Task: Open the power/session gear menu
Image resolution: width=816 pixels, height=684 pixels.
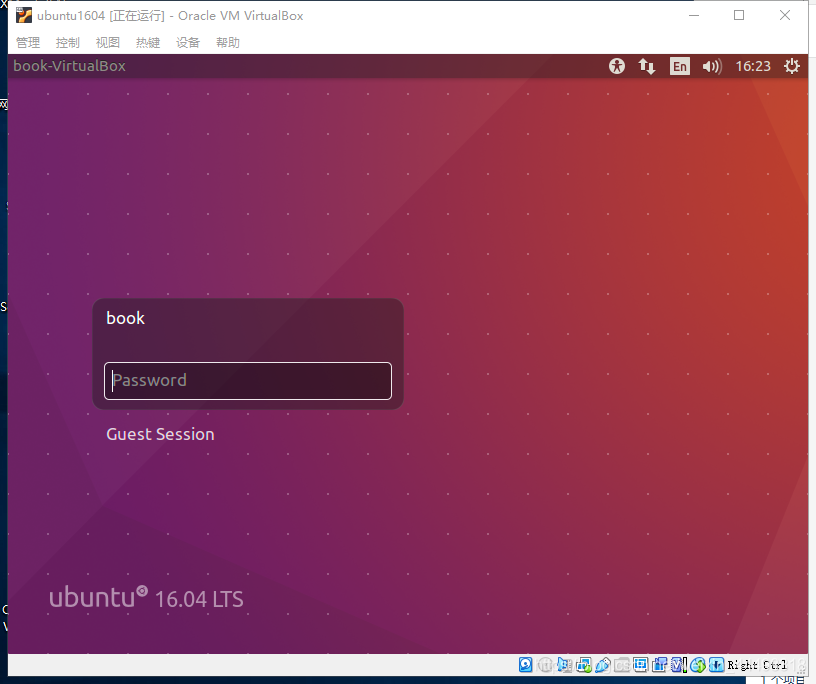Action: tap(792, 66)
